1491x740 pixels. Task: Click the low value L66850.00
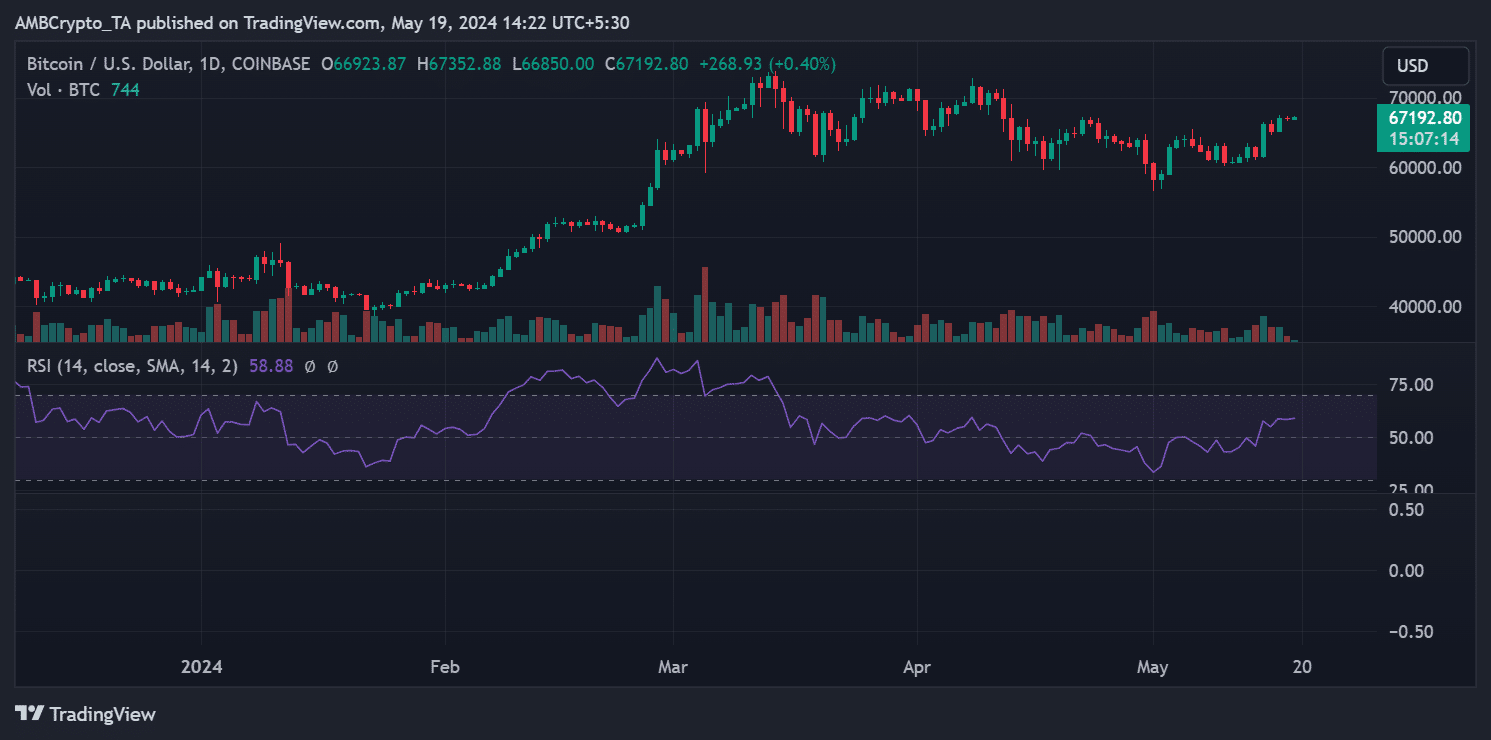[554, 64]
